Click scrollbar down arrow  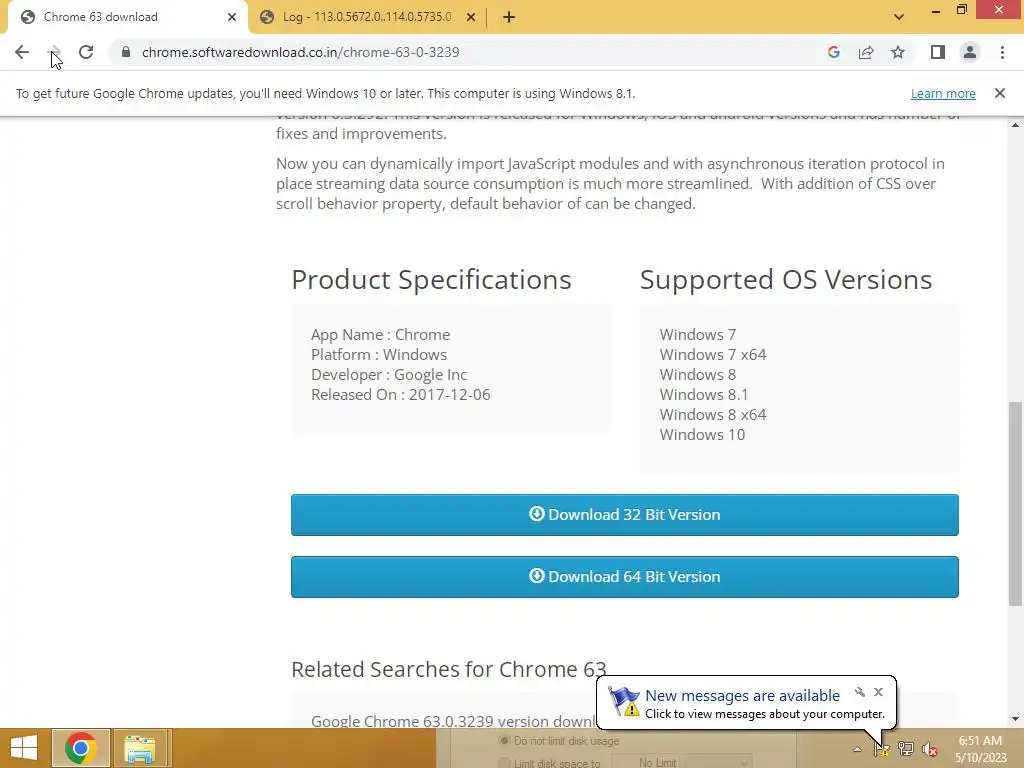(x=1015, y=720)
